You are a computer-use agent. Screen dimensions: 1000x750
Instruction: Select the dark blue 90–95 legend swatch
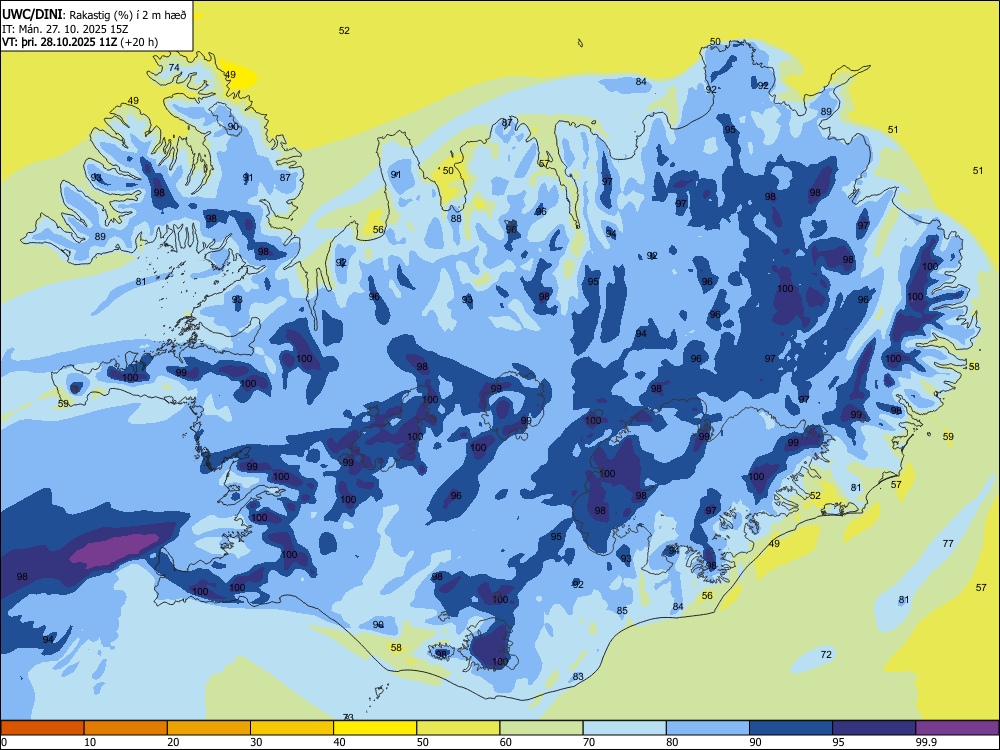(x=791, y=728)
